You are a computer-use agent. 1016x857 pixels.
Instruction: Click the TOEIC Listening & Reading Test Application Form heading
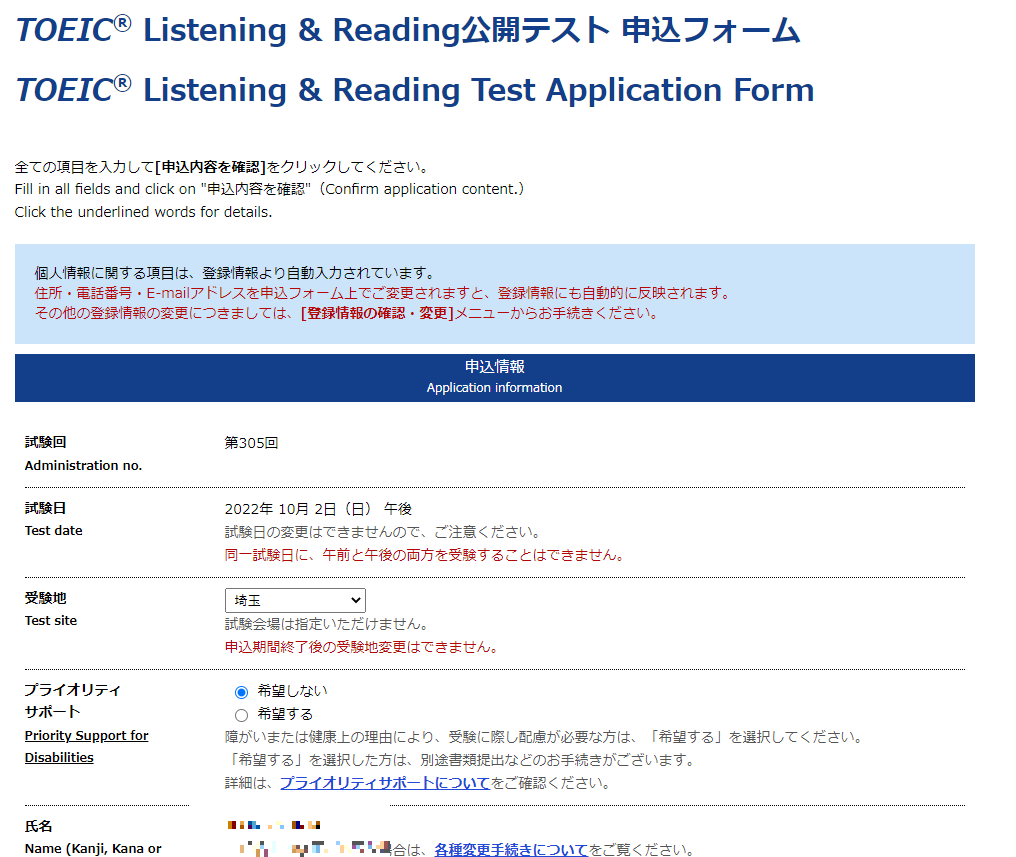coord(415,89)
